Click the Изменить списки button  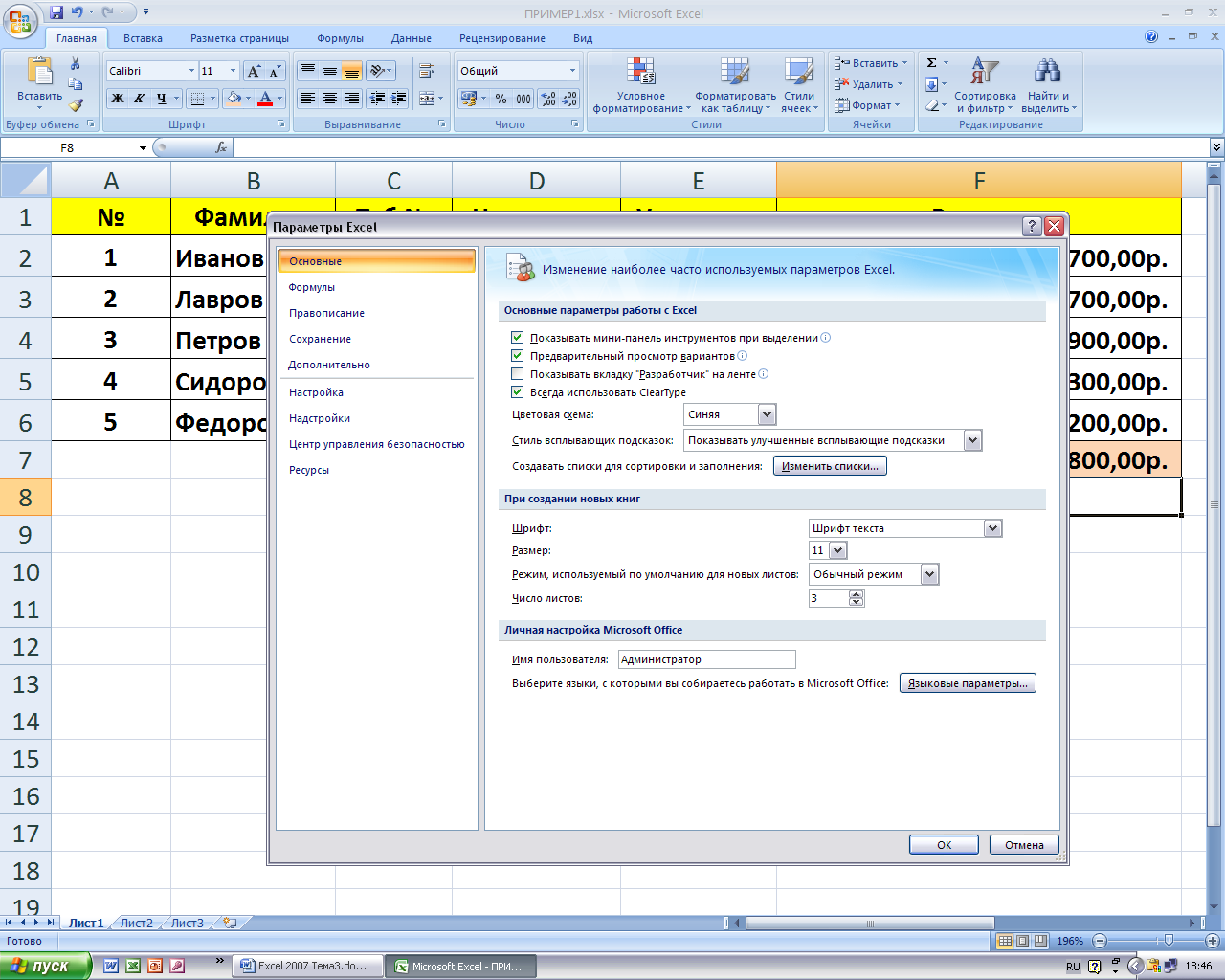click(830, 466)
